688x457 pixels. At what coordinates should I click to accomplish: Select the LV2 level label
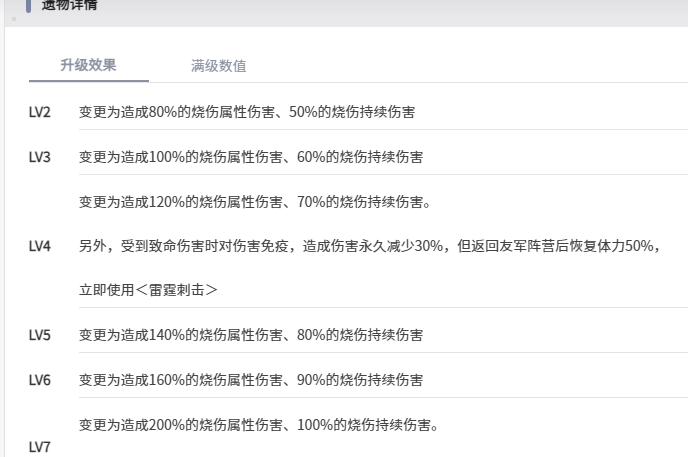(x=40, y=112)
